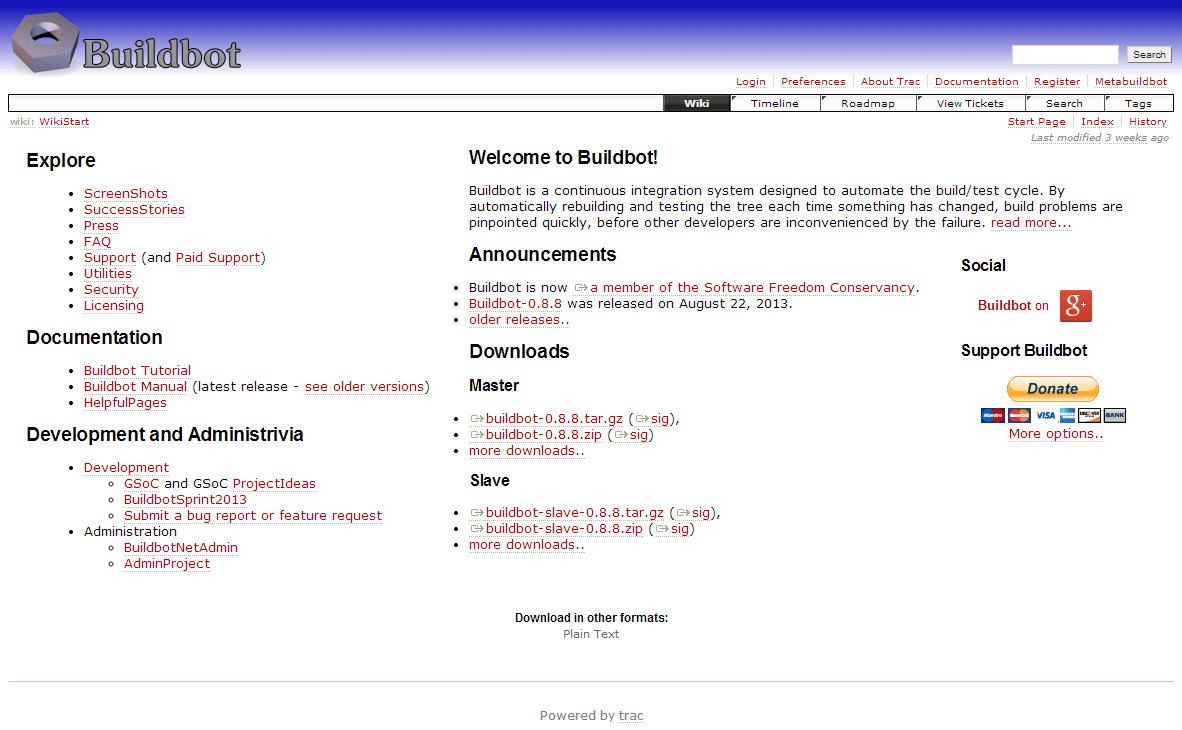Screen dimensions: 1182x730
Task: Click the Last modified 3 weeks ago link
Action: coord(1100,137)
